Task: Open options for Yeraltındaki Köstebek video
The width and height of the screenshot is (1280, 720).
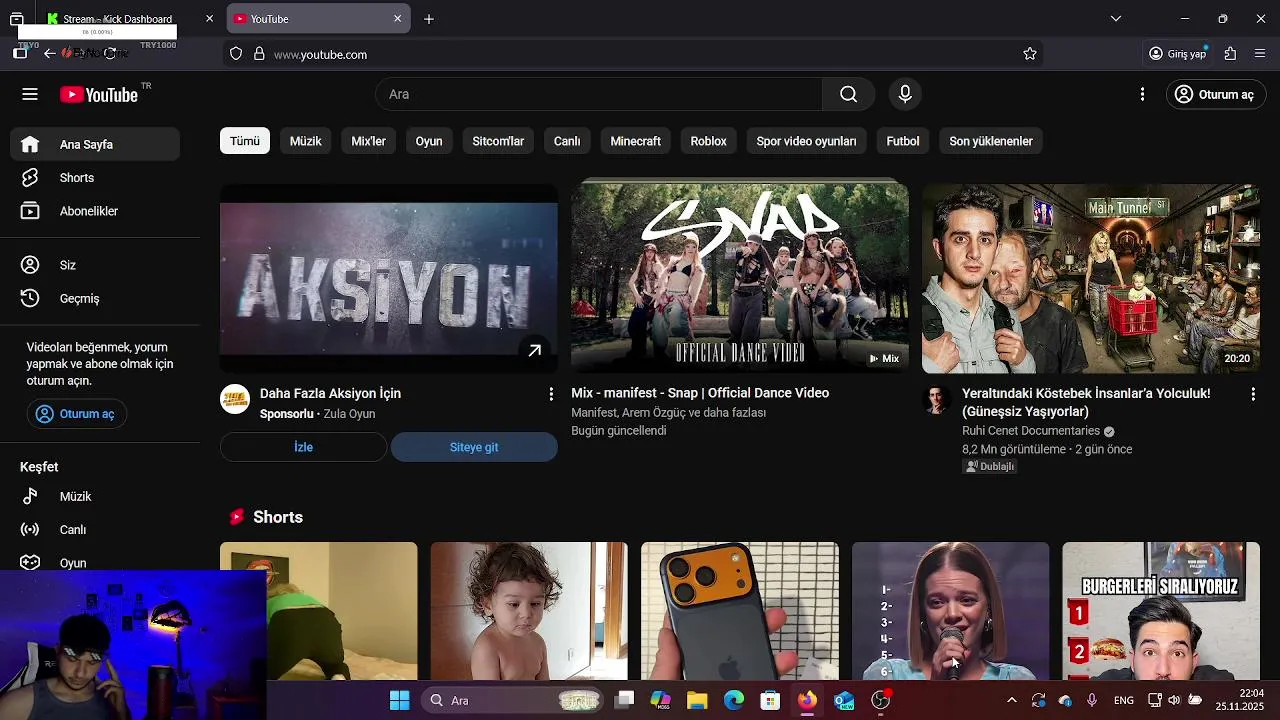Action: [x=1253, y=394]
